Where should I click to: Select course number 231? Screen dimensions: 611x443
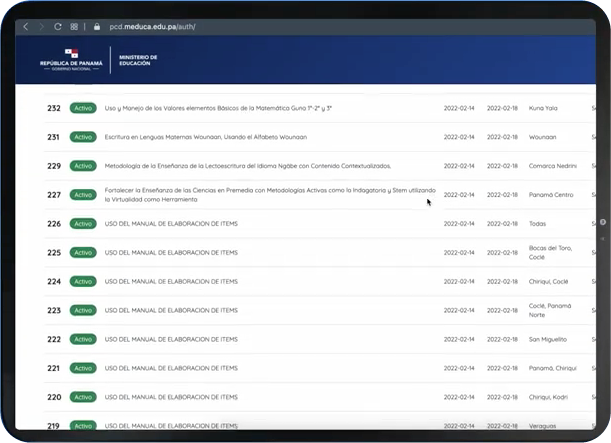click(53, 137)
